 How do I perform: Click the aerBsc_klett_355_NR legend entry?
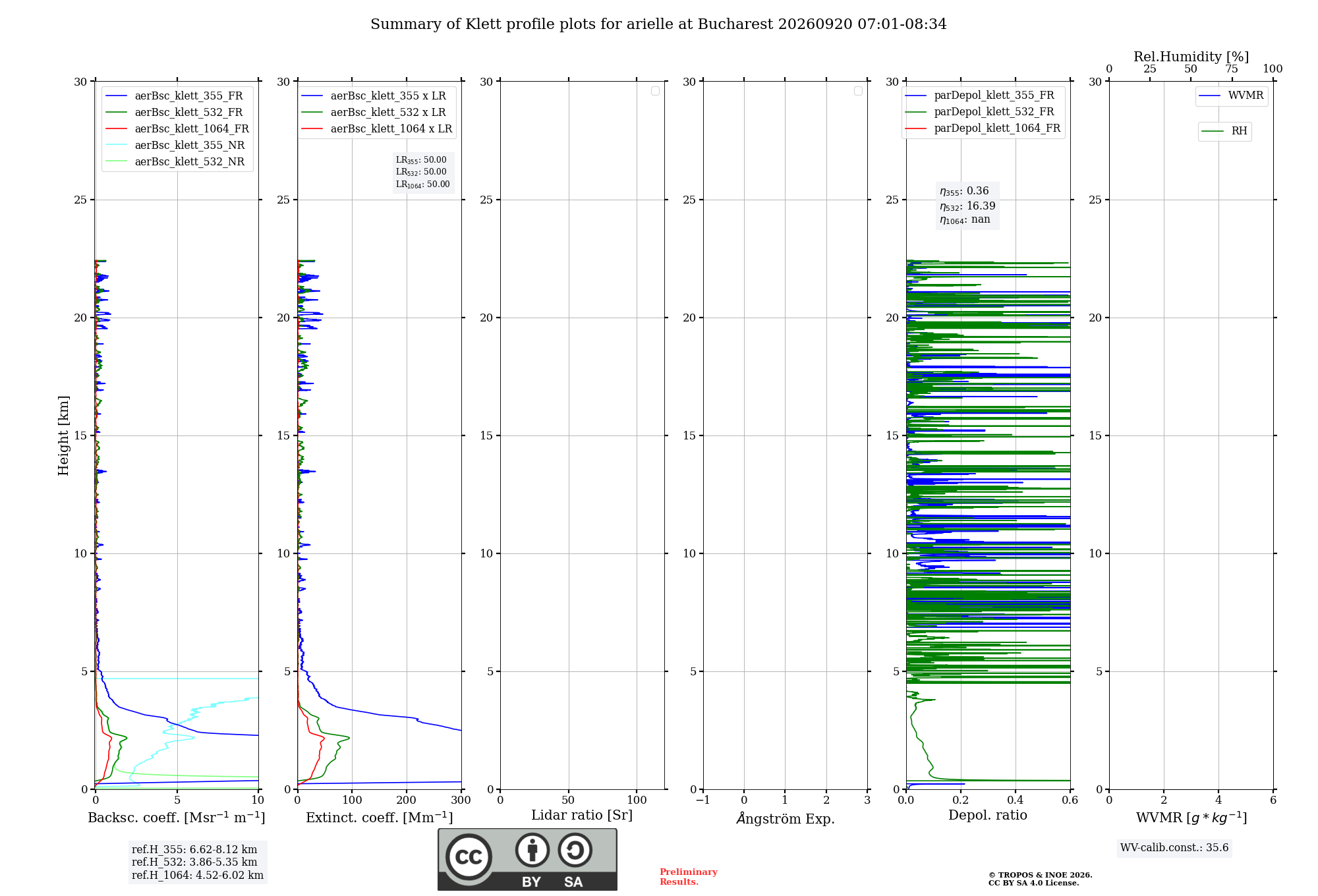click(175, 145)
